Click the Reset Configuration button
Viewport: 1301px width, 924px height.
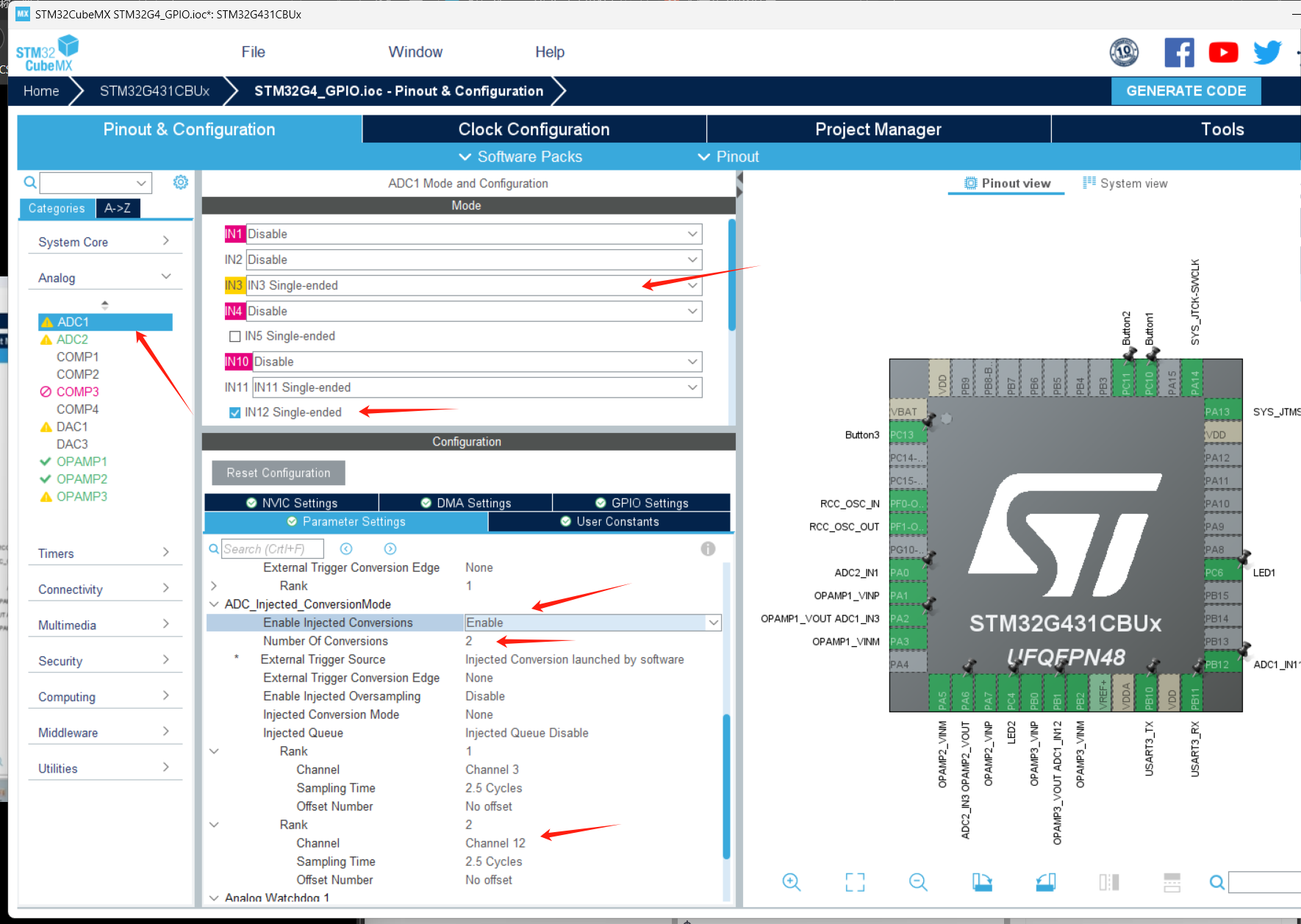coord(279,473)
